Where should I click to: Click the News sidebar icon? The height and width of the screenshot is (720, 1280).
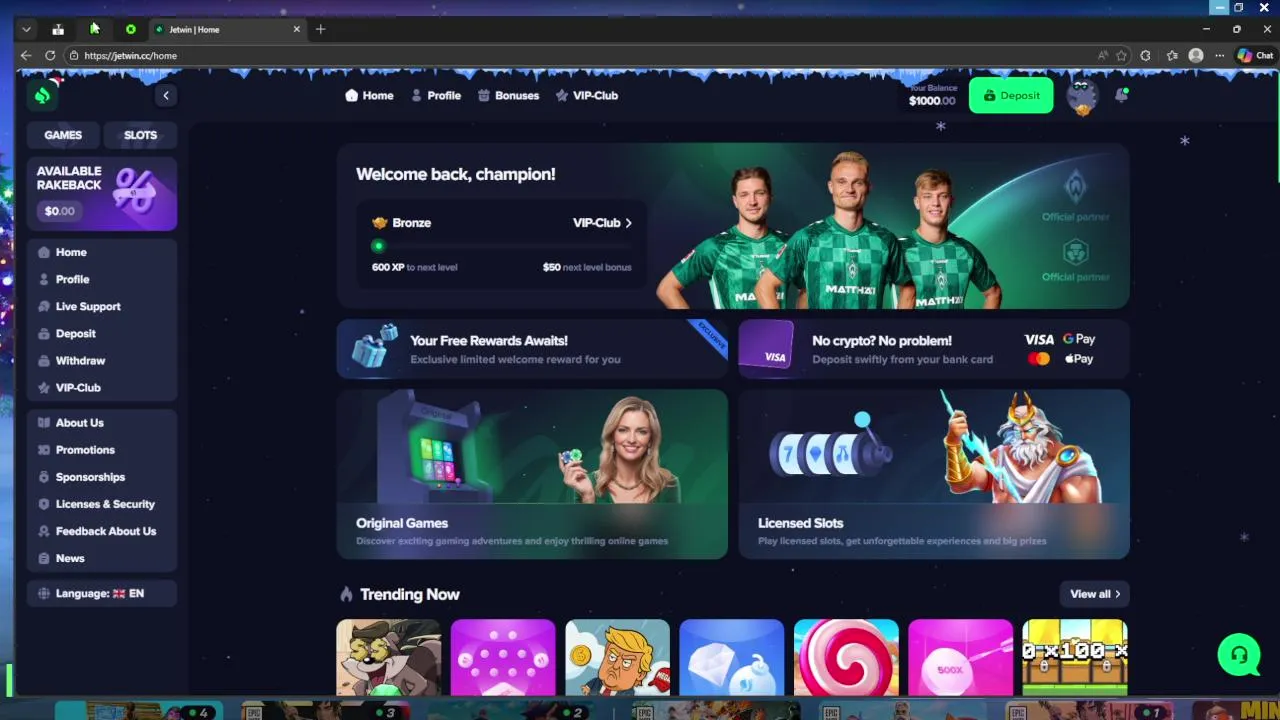tap(44, 558)
